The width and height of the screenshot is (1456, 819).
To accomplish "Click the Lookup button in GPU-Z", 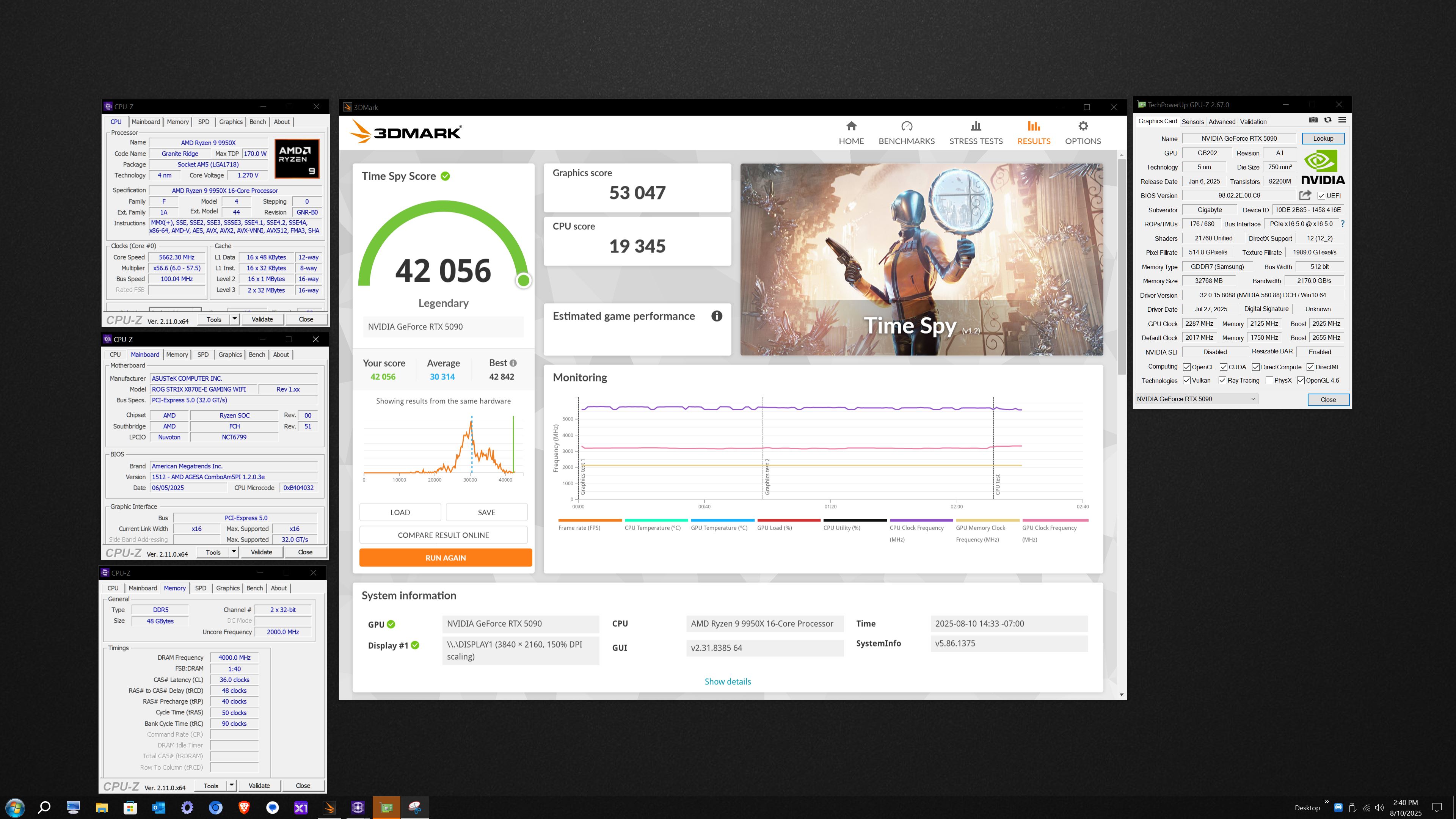I will point(1323,138).
